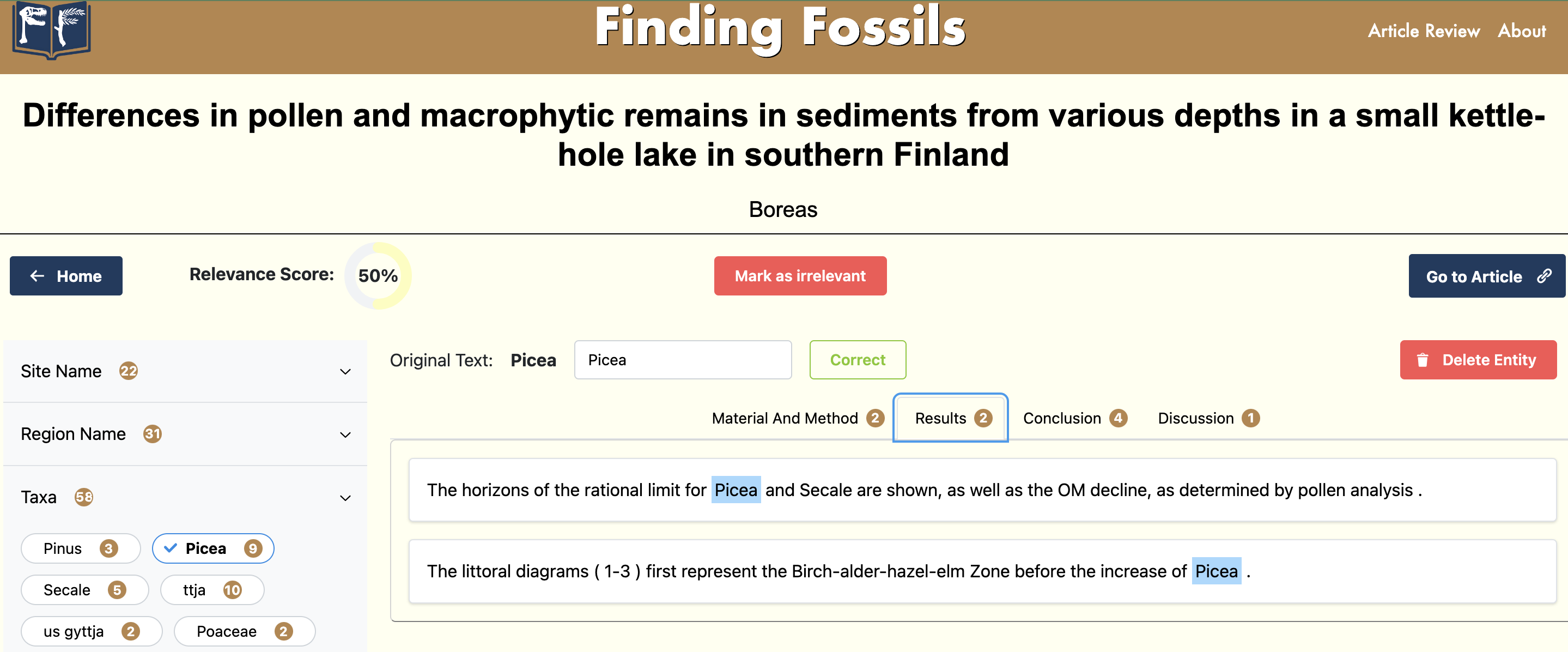This screenshot has height=652, width=1568.
Task: Click the 50% relevance score ring
Action: [378, 276]
